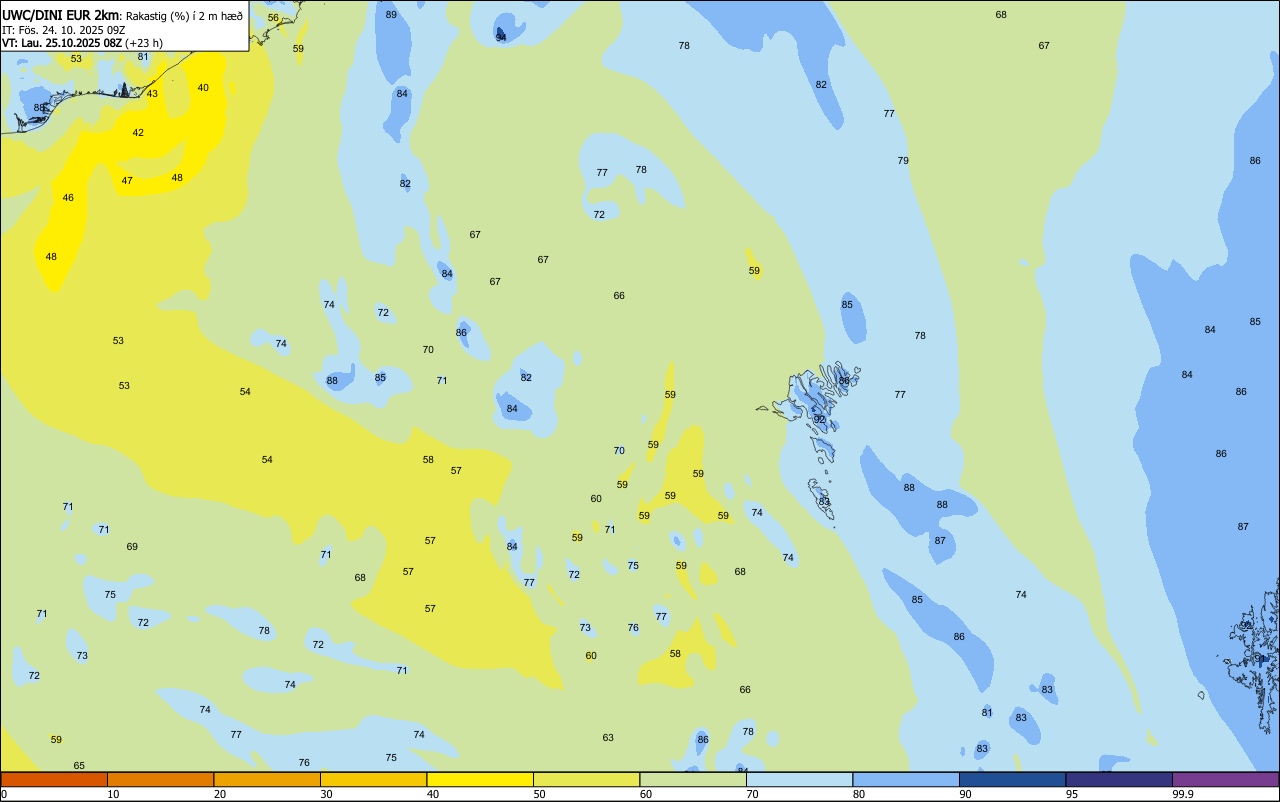Click the 10–20% orange legend swatch
This screenshot has height=802, width=1280.
coord(161,779)
